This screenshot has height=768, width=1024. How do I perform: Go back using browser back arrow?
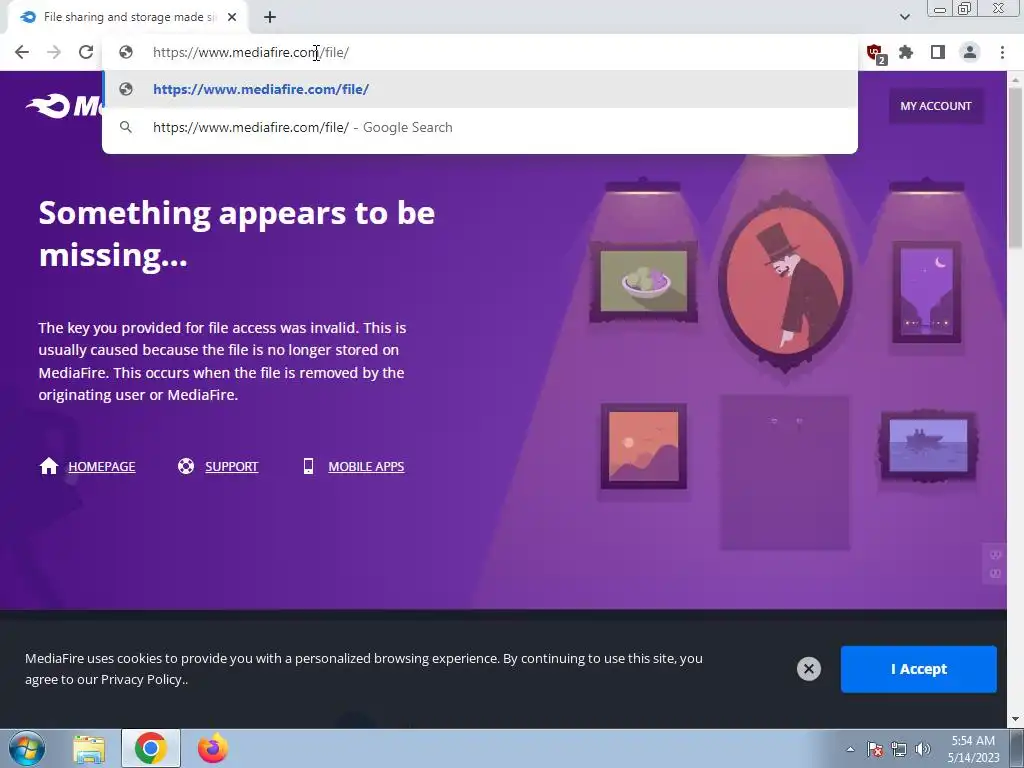coord(22,52)
